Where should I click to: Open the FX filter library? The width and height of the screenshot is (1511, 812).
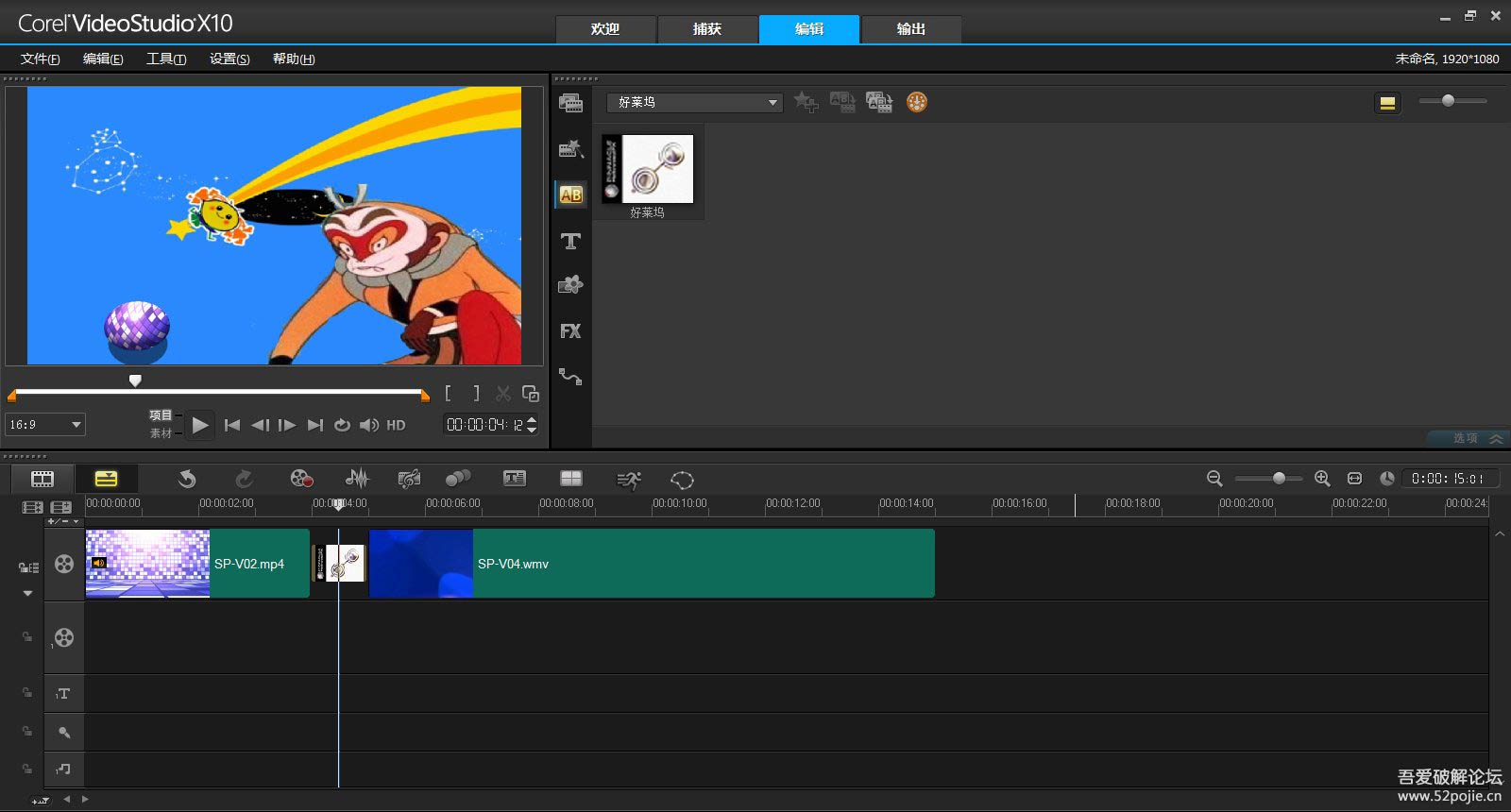tap(570, 331)
